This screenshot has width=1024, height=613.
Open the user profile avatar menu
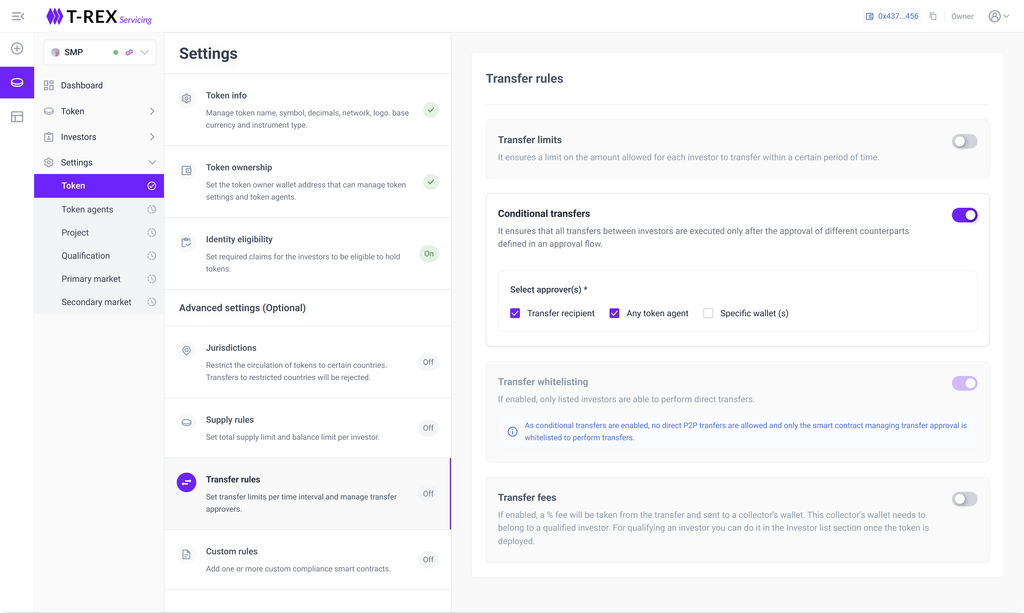click(x=998, y=16)
